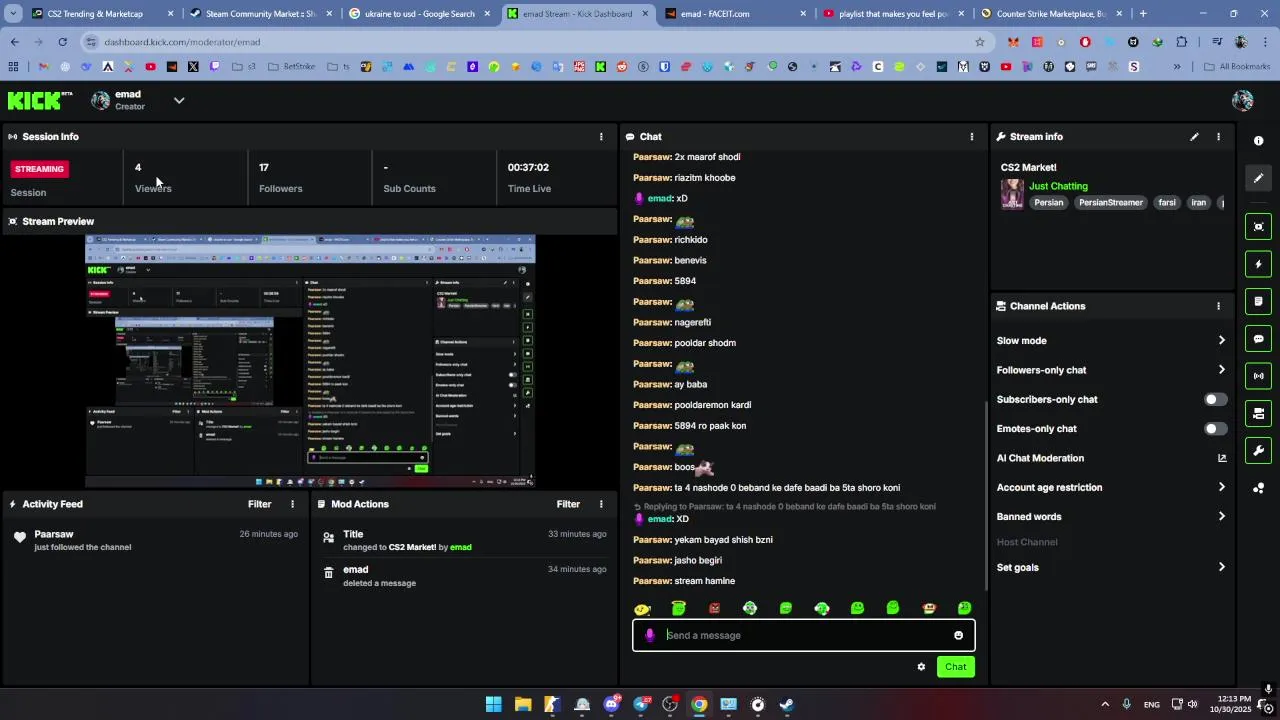Click the PersianStreamer tag
This screenshot has width=1280, height=720.
point(1110,203)
